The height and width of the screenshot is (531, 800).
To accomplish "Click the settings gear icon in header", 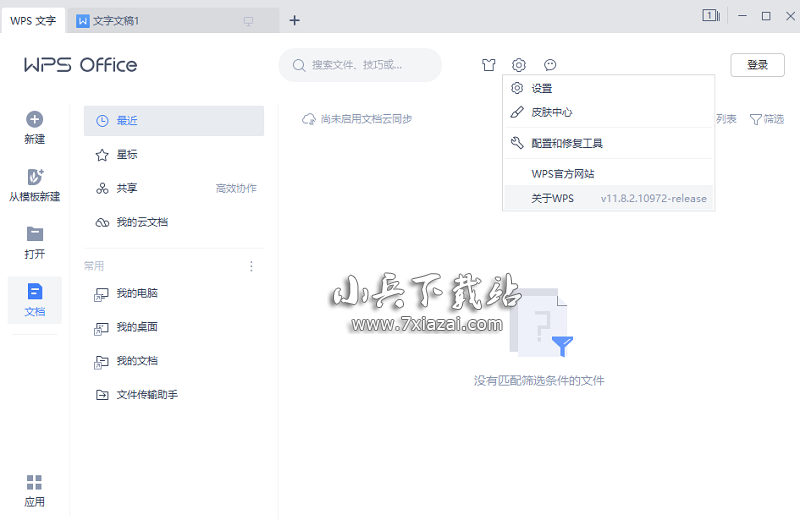I will (x=519, y=65).
